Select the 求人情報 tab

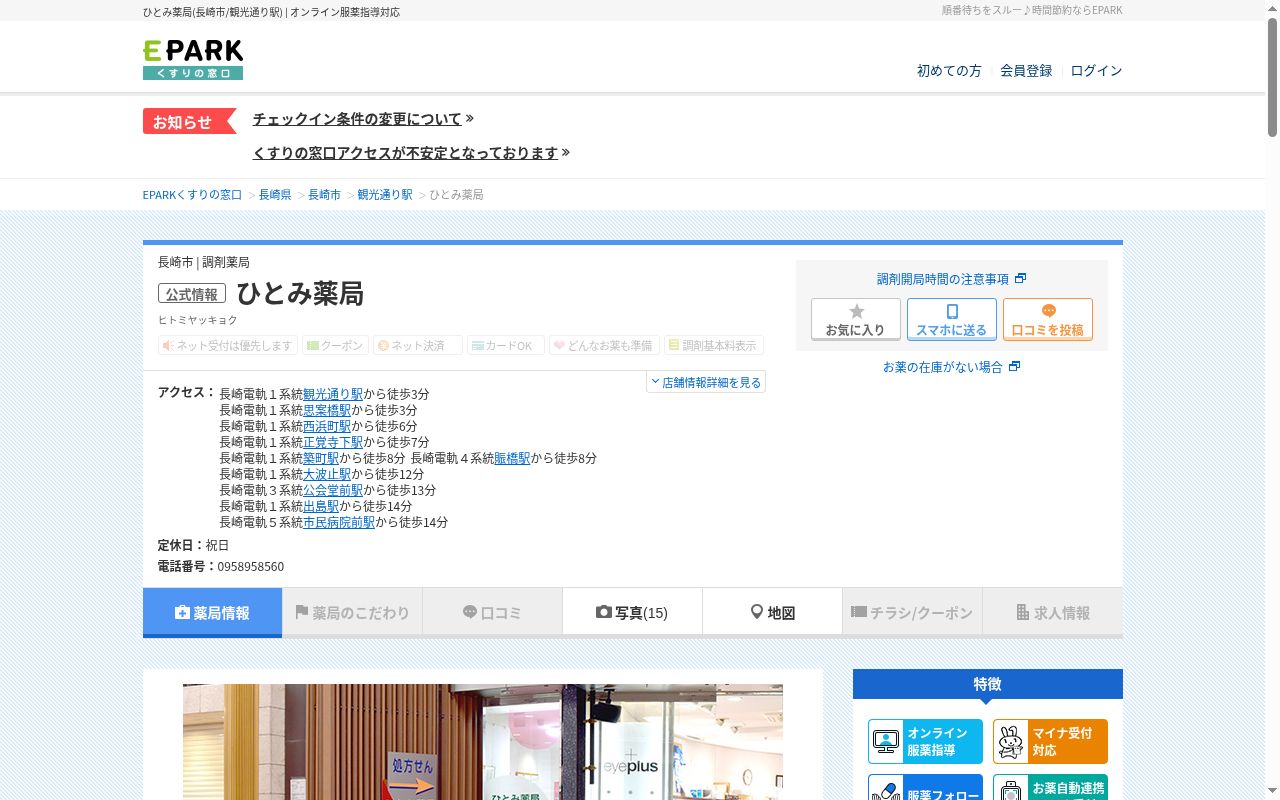[1053, 613]
